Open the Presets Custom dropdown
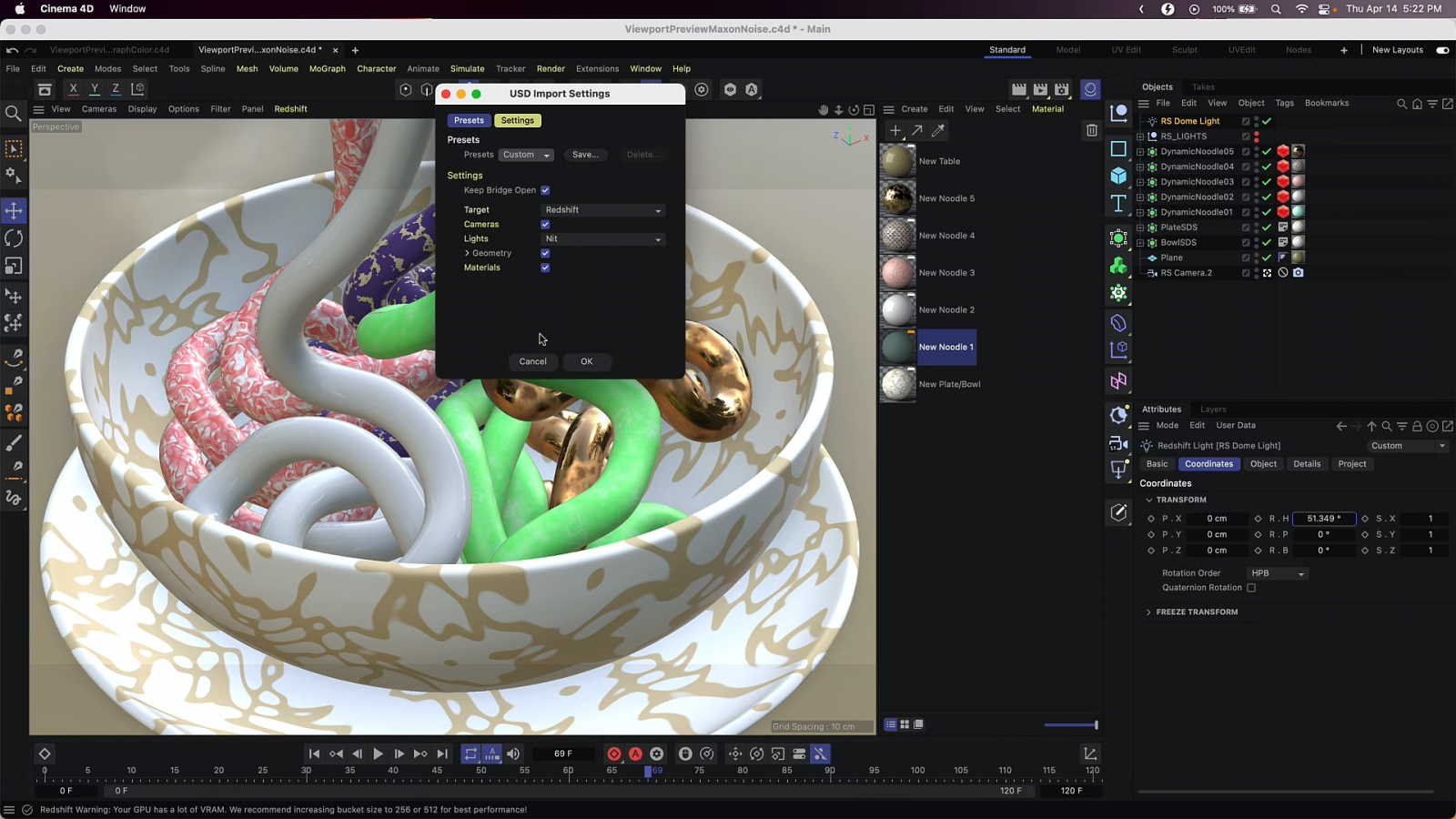The height and width of the screenshot is (819, 1456). [x=526, y=156]
